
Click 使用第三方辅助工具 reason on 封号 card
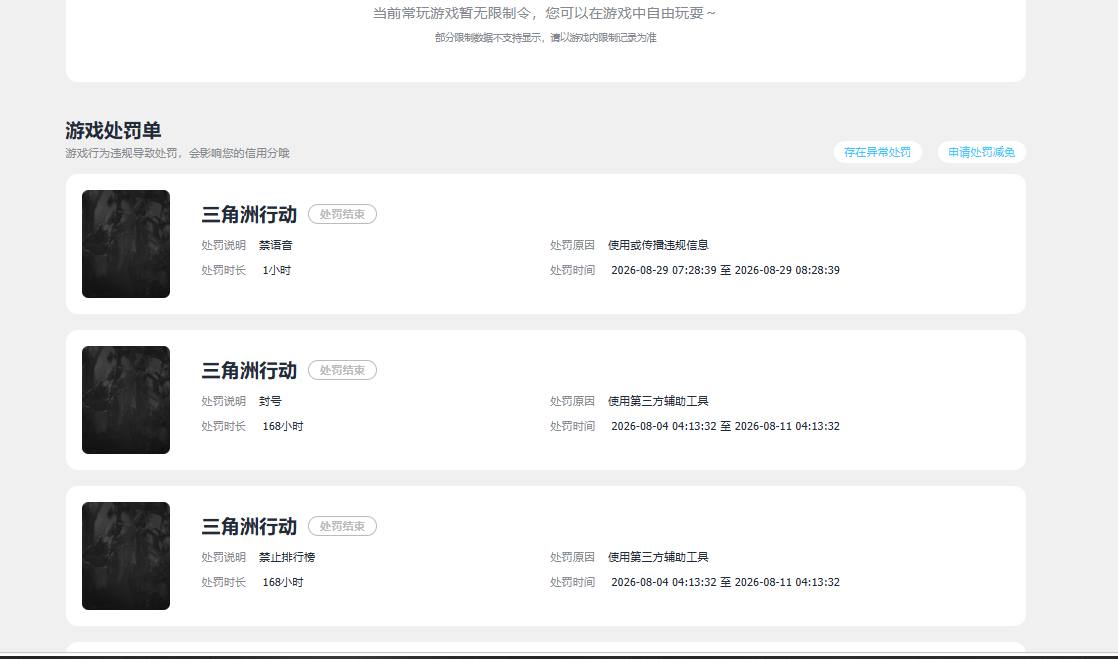pos(658,402)
